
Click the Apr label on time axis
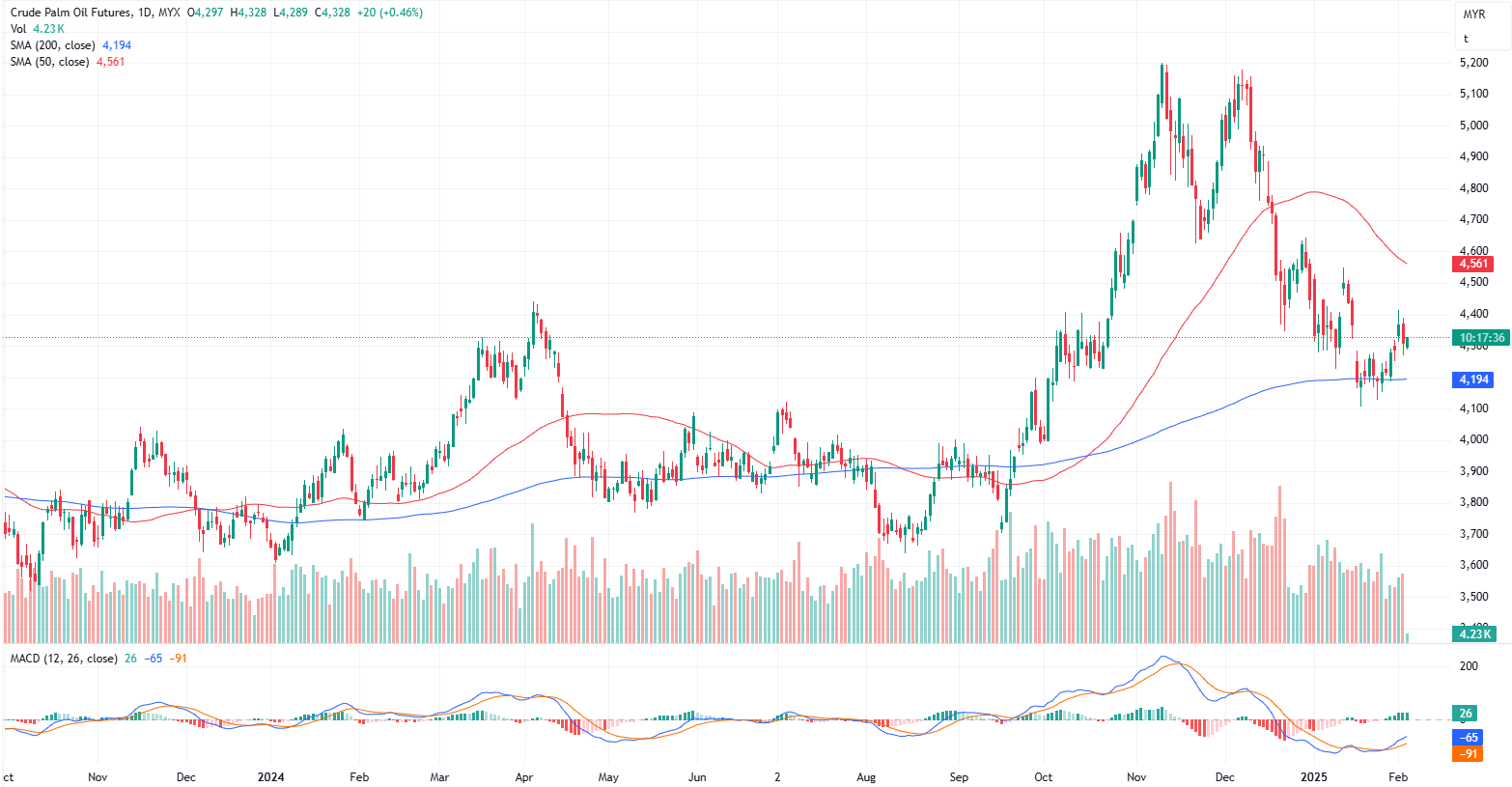pyautogui.click(x=524, y=776)
